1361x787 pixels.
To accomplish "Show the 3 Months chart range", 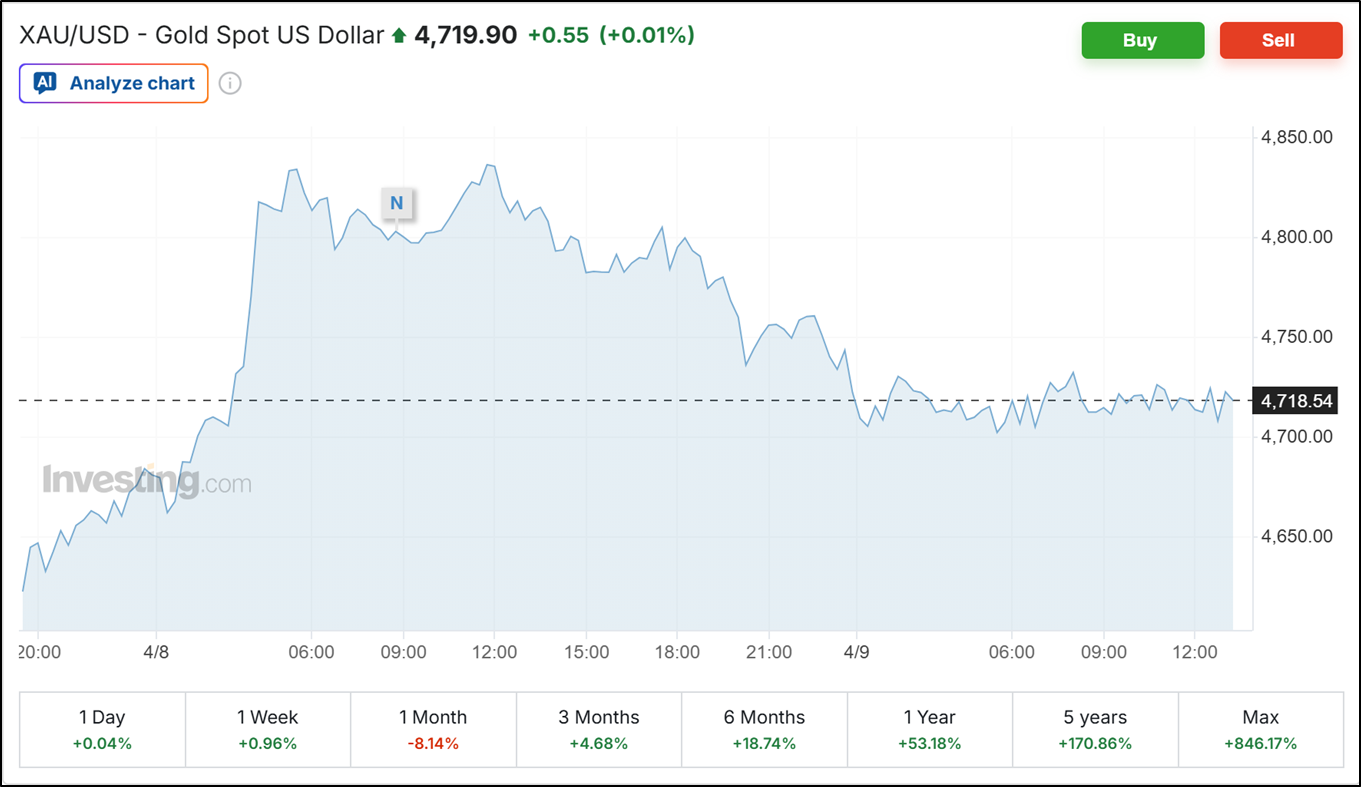I will pyautogui.click(x=598, y=729).
